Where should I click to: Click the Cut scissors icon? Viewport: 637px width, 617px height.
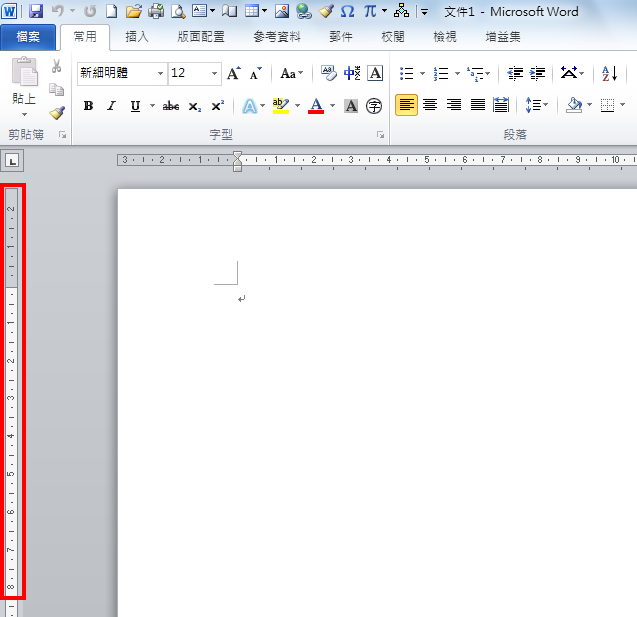(57, 67)
